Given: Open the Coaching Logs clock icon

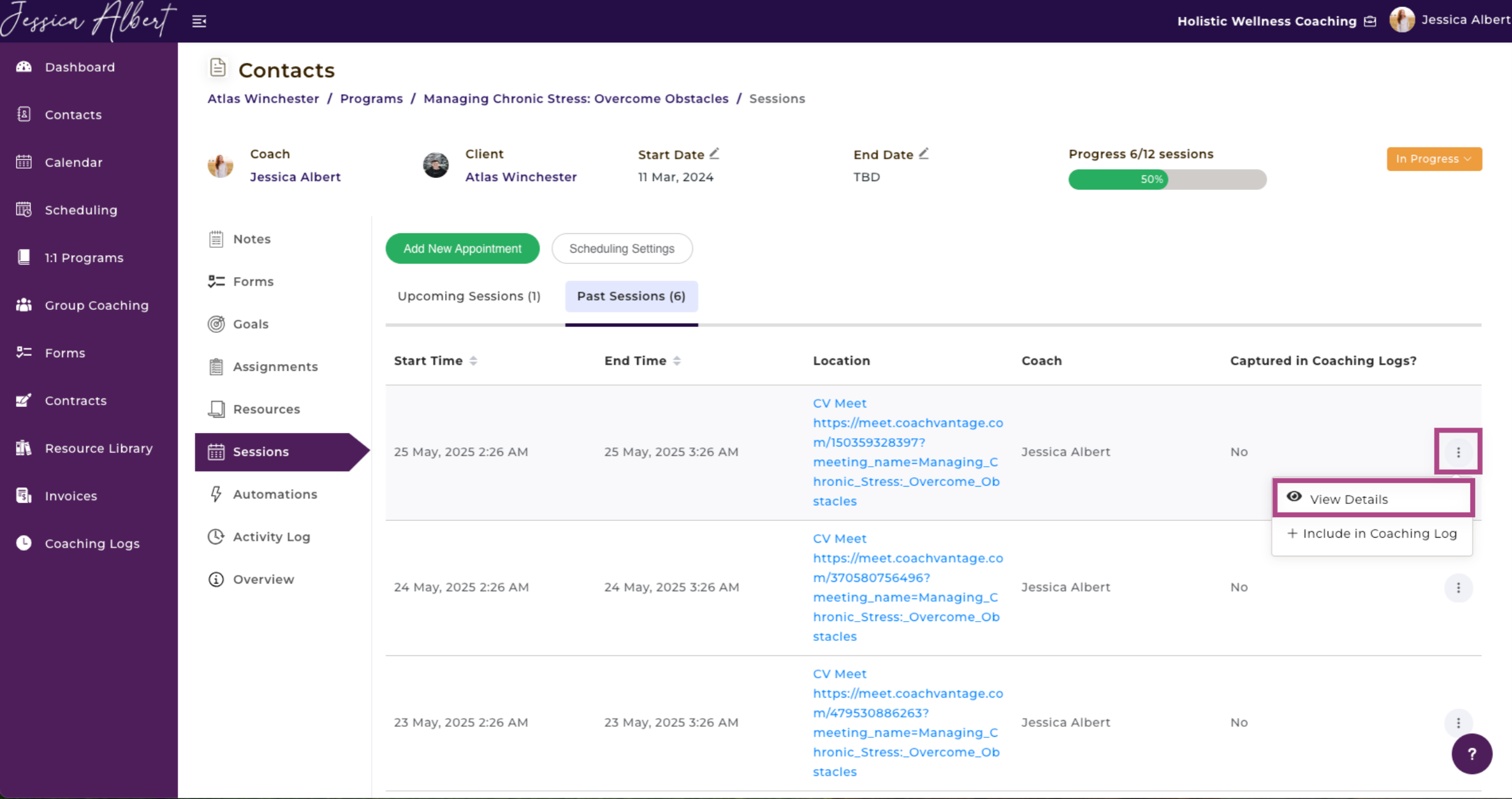Looking at the screenshot, I should coord(24,543).
